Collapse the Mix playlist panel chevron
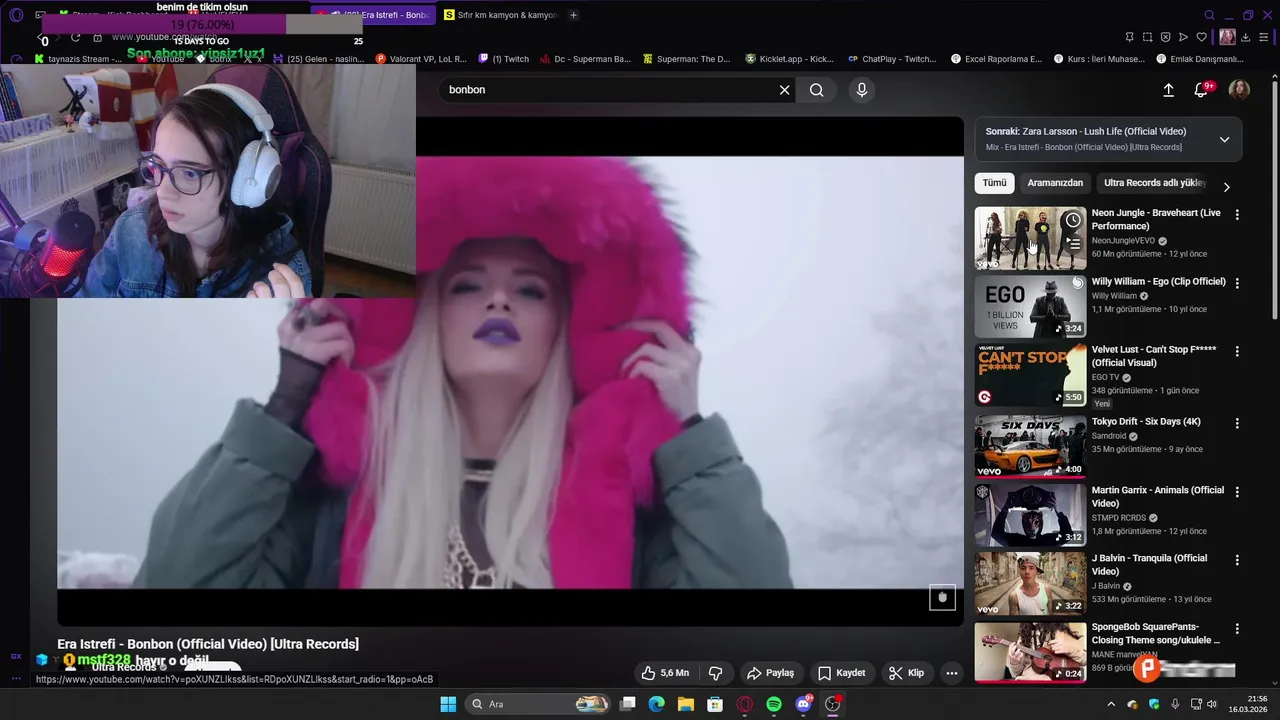The height and width of the screenshot is (720, 1280). pyautogui.click(x=1224, y=139)
